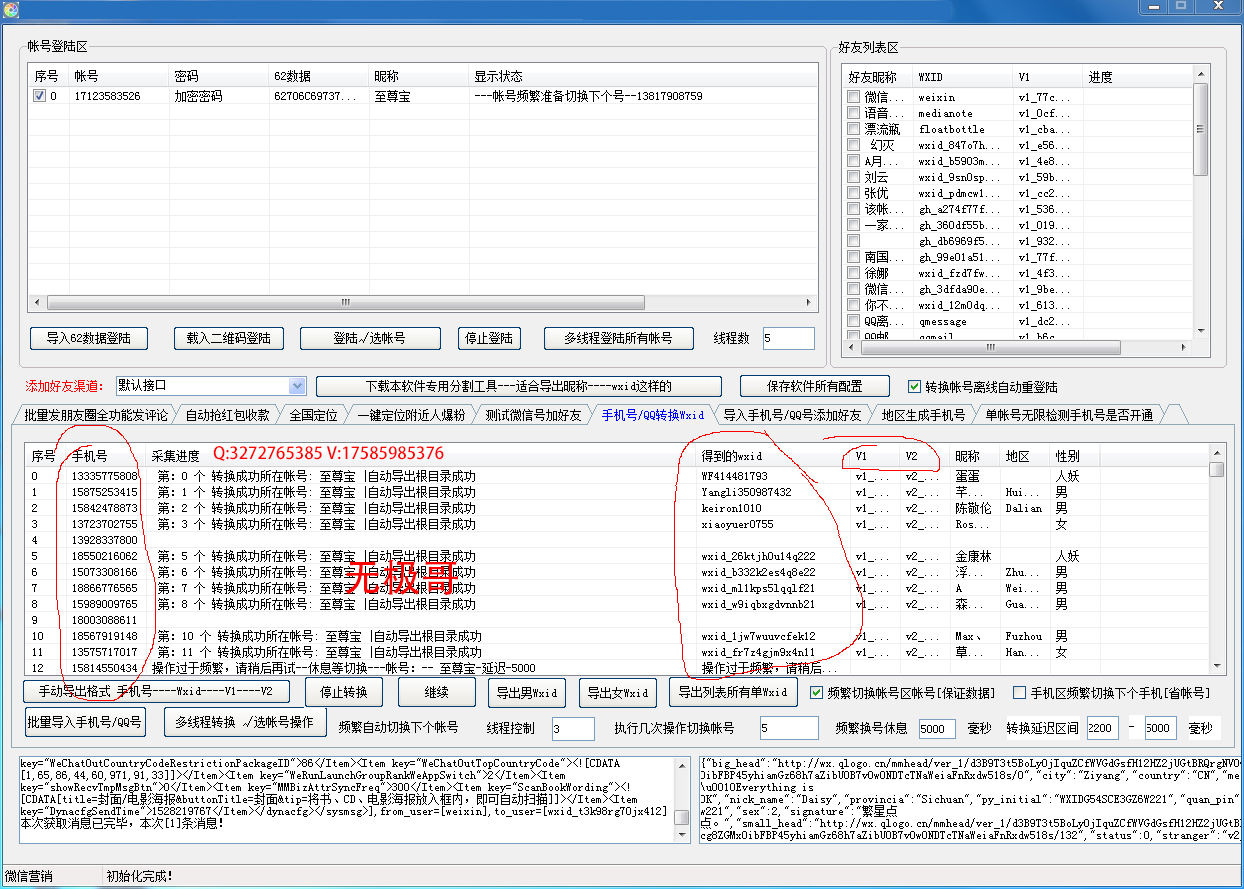Click the application icon in the title bar
This screenshot has height=889, width=1244.
(x=12, y=7)
